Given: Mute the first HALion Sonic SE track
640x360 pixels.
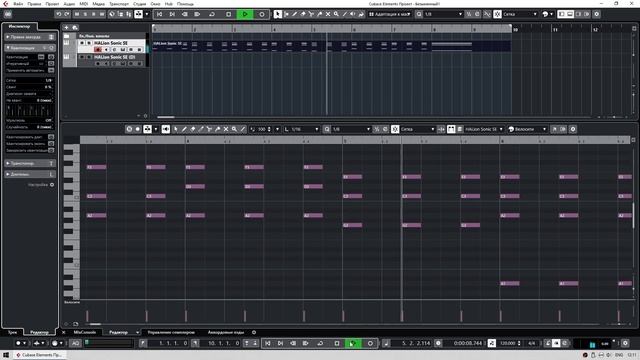Looking at the screenshot, I should pyautogui.click(x=82, y=43).
